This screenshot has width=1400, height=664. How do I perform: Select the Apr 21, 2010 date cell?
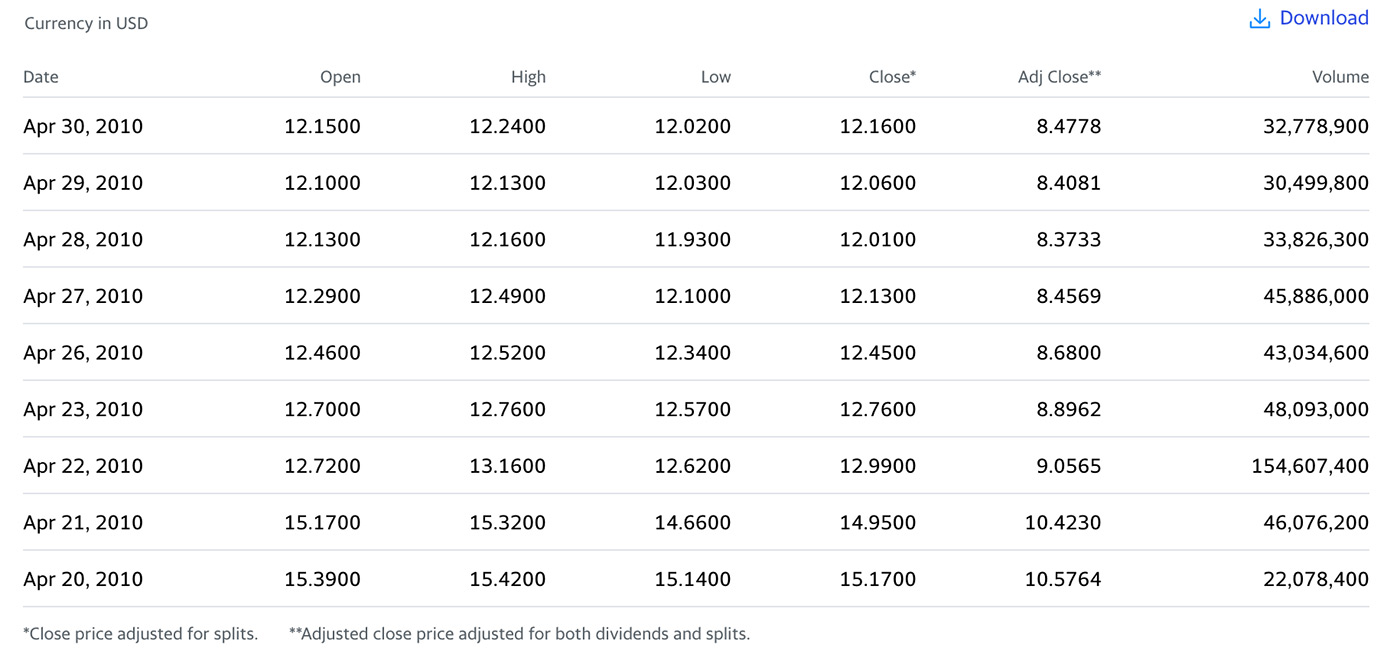[x=83, y=522]
